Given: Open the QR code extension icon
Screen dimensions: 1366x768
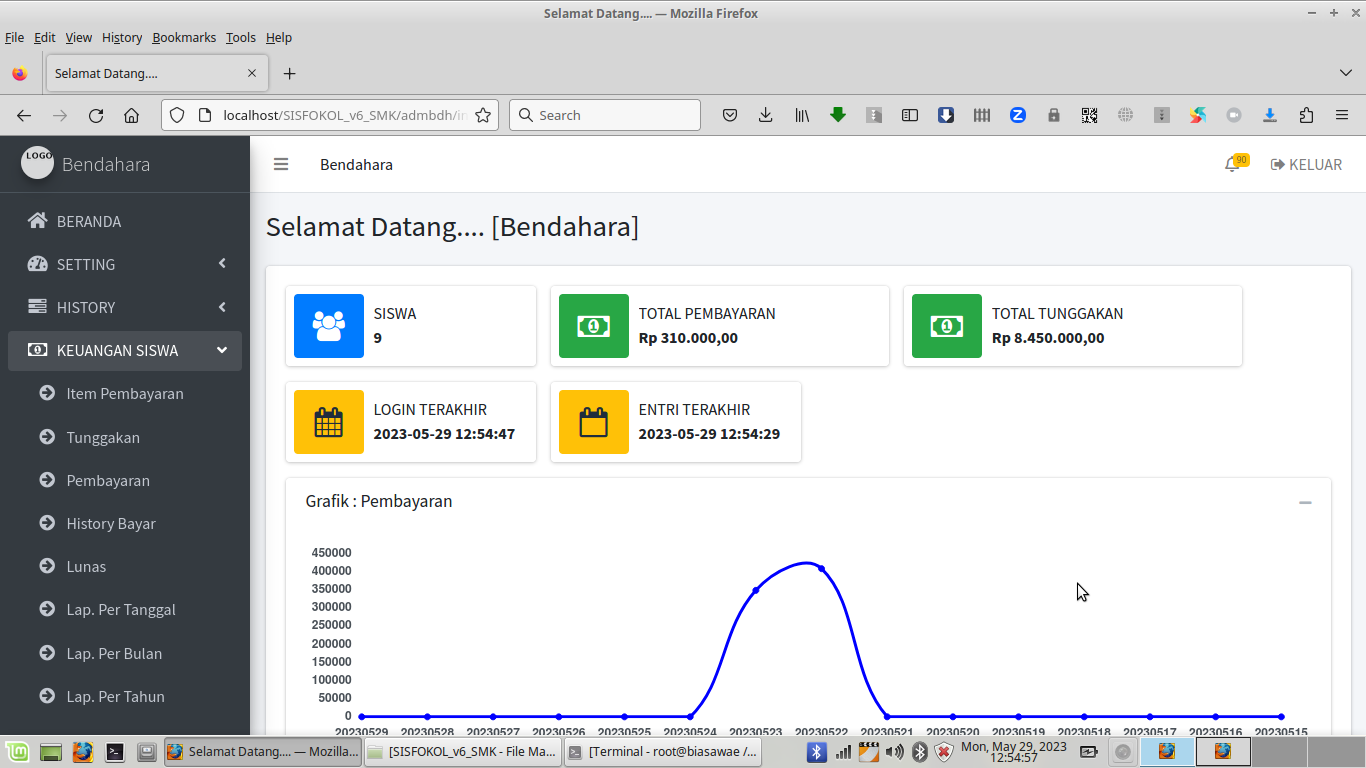Looking at the screenshot, I should [1090, 115].
